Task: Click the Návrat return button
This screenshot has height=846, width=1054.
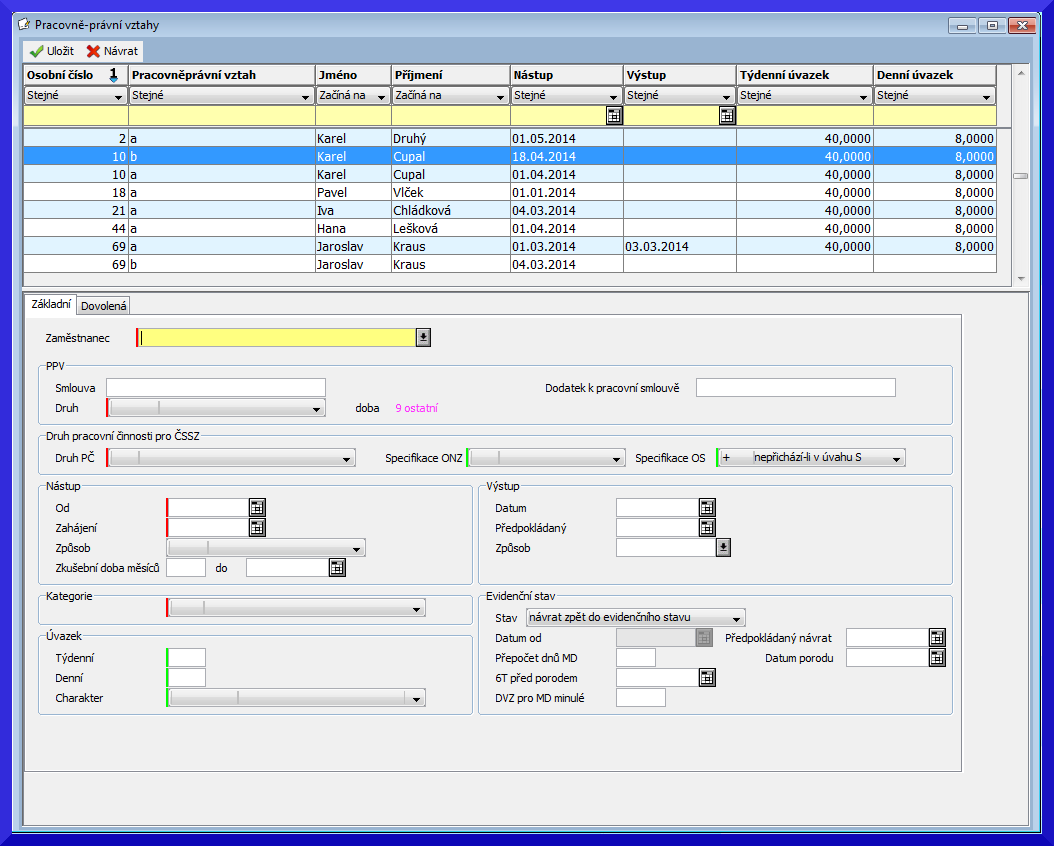Action: (113, 51)
